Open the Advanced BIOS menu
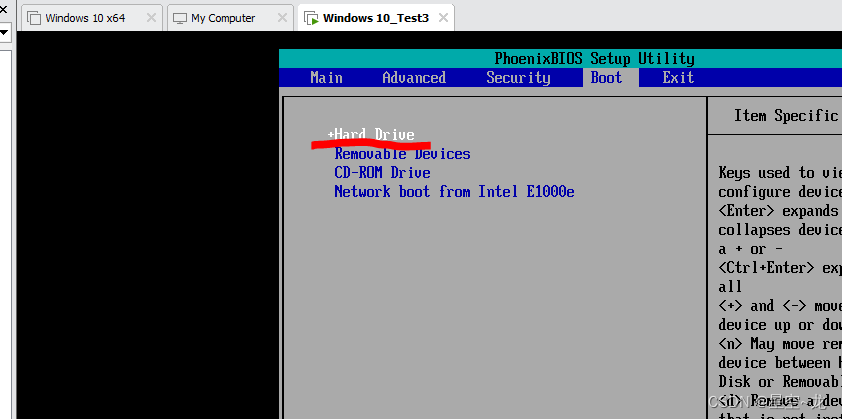The width and height of the screenshot is (842, 419). [414, 78]
